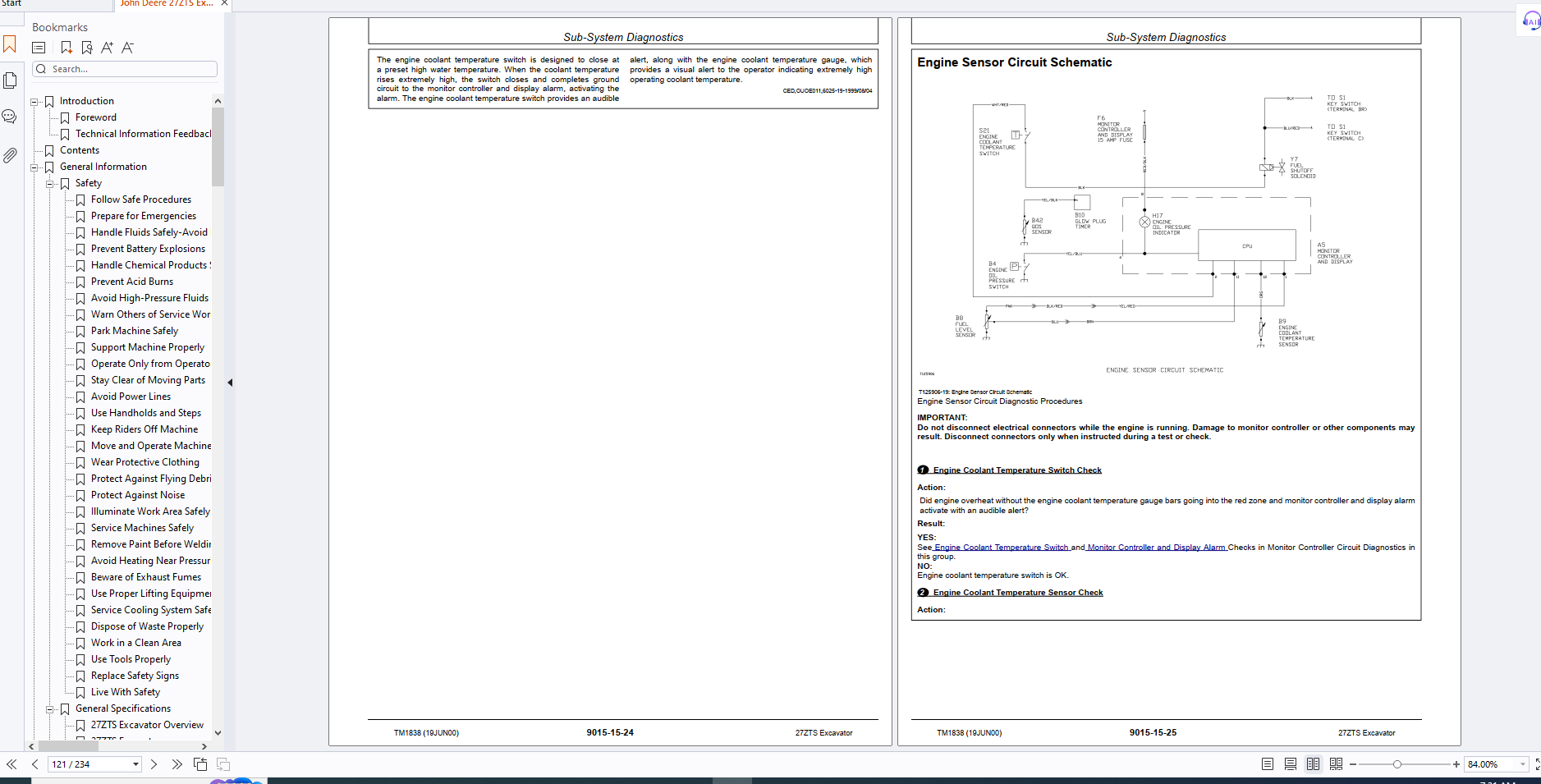Click the add new bookmark icon

pos(67,48)
